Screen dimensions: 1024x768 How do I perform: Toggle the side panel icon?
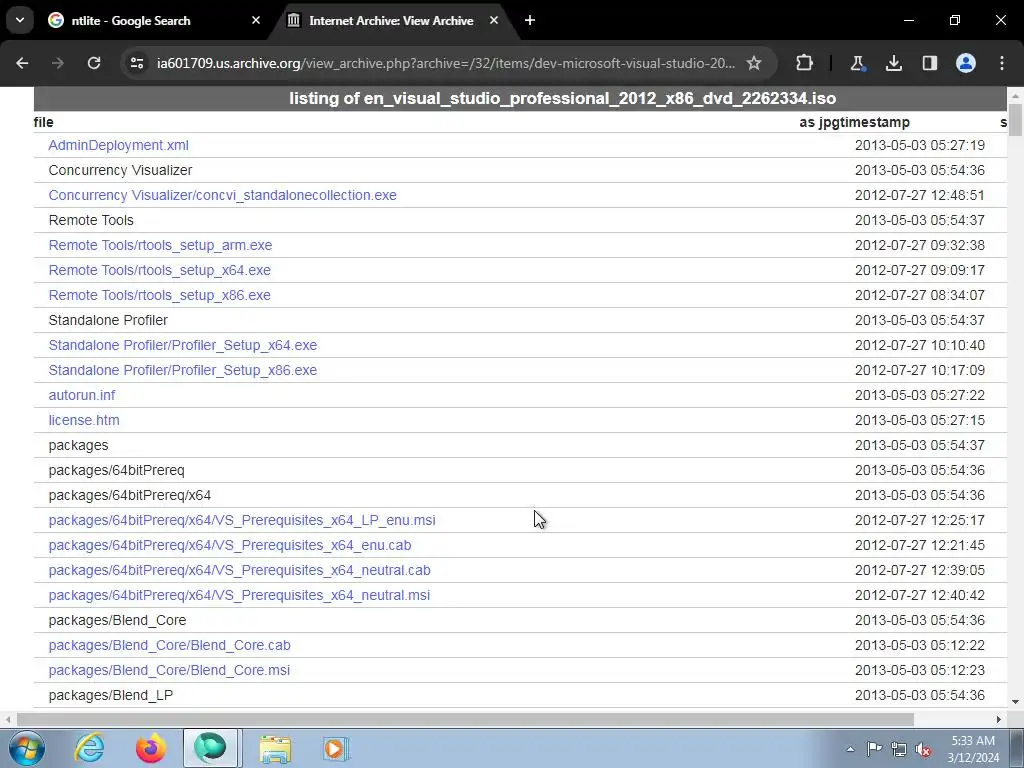(x=929, y=63)
